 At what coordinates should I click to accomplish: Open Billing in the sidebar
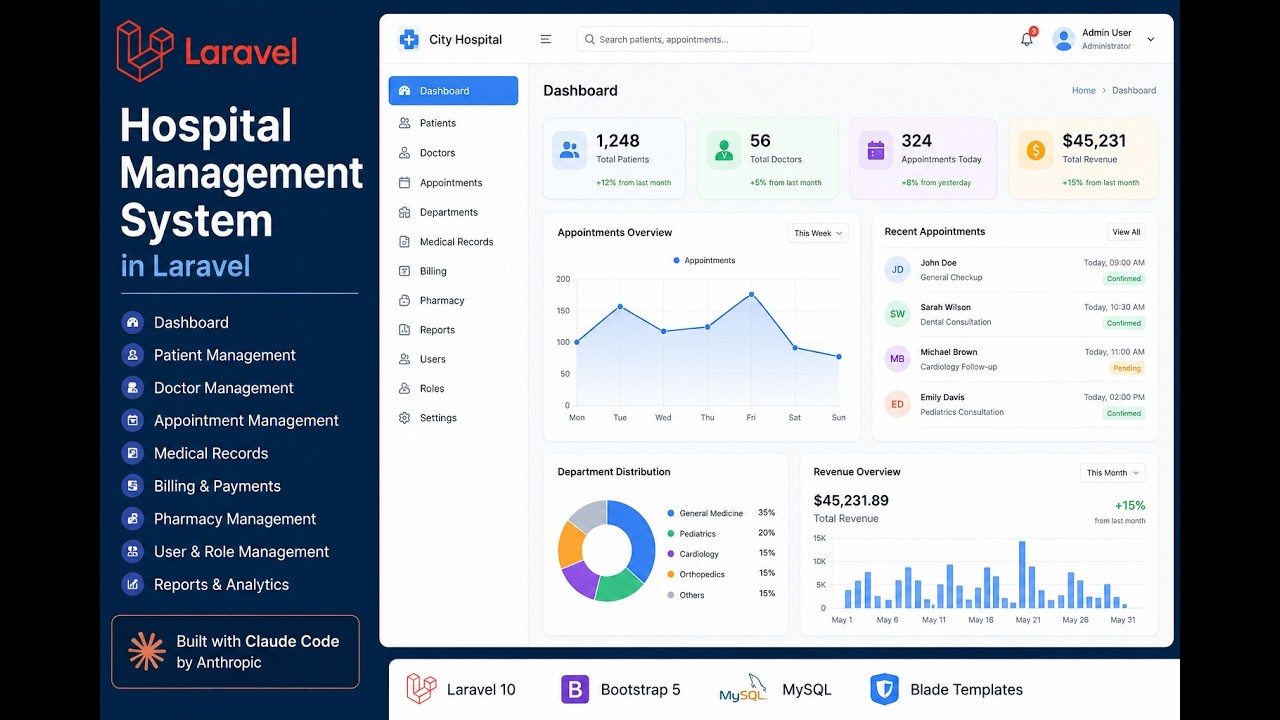[453, 271]
